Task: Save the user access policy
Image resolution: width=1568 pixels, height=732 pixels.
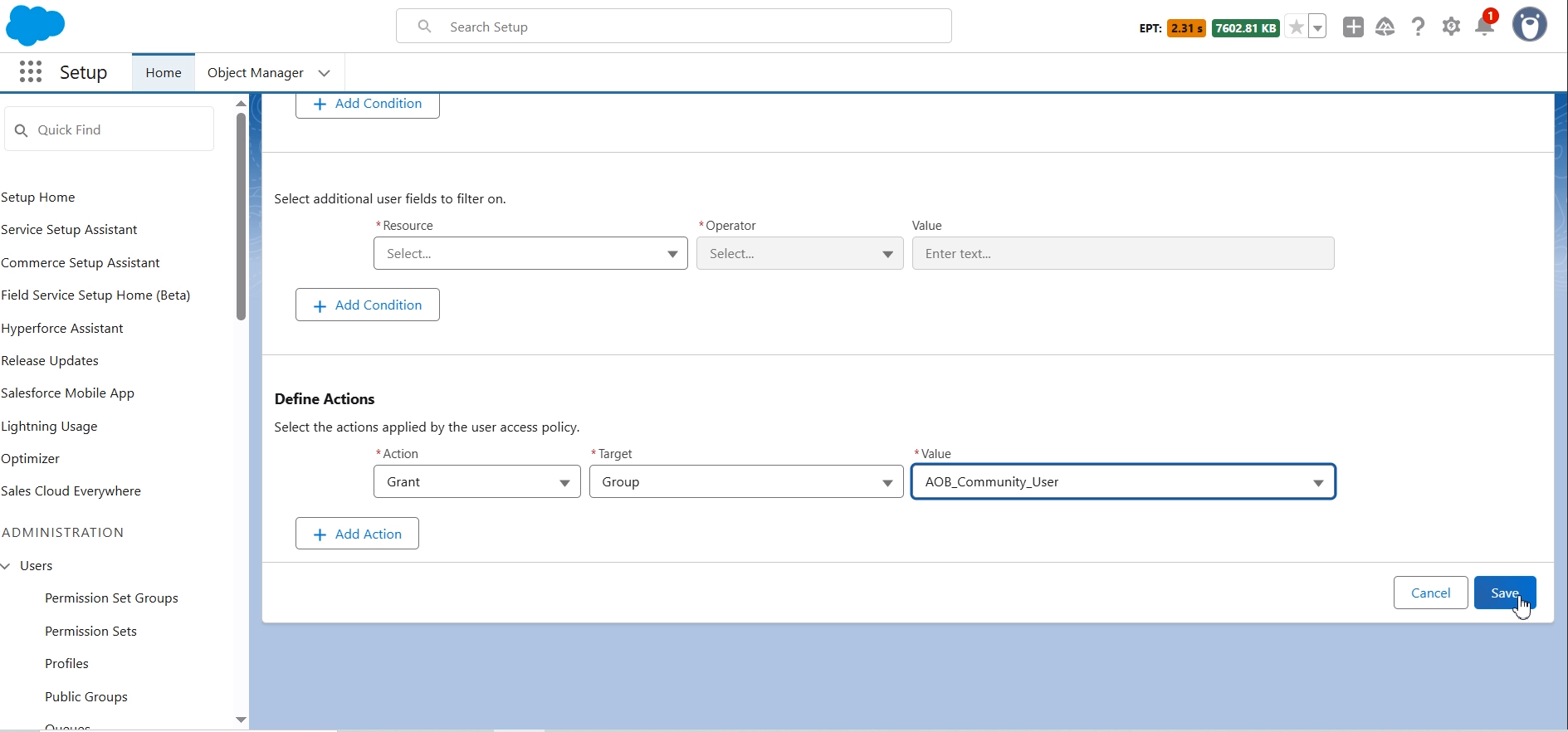Action: (1505, 593)
